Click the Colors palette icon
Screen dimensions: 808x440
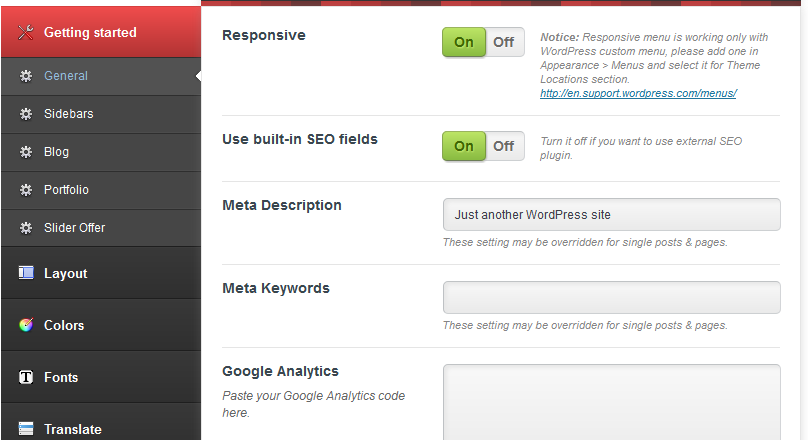click(26, 325)
